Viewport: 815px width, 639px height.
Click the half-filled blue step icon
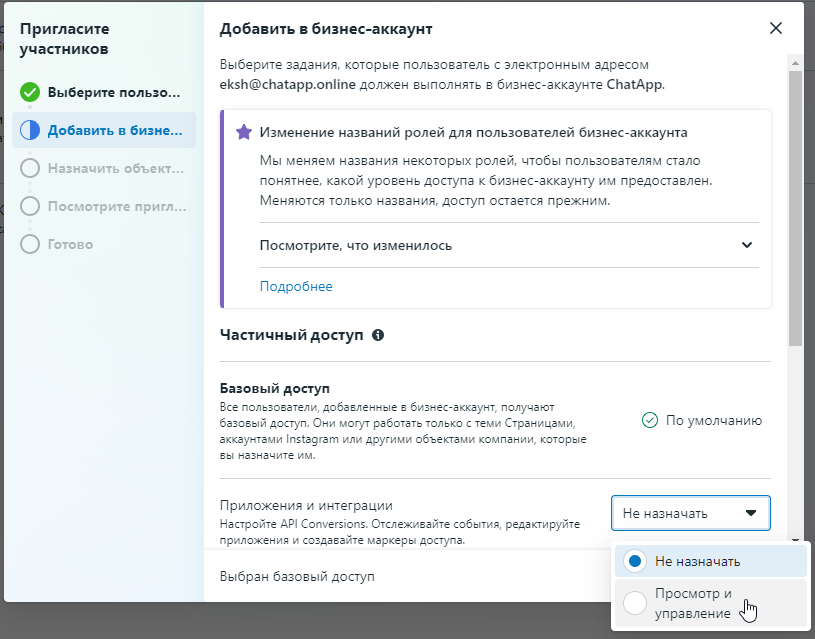coord(30,130)
